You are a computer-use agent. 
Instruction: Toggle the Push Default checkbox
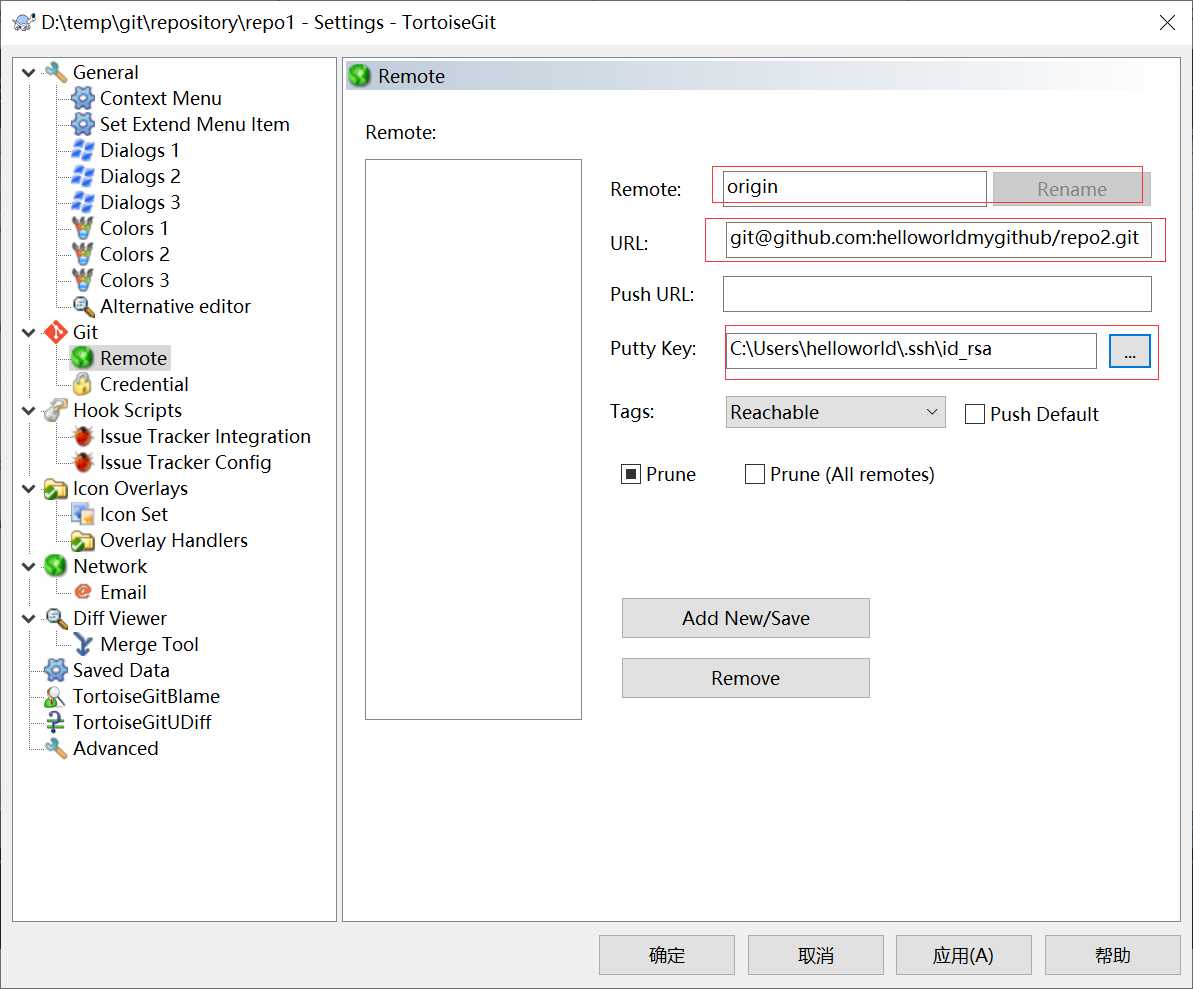(975, 415)
